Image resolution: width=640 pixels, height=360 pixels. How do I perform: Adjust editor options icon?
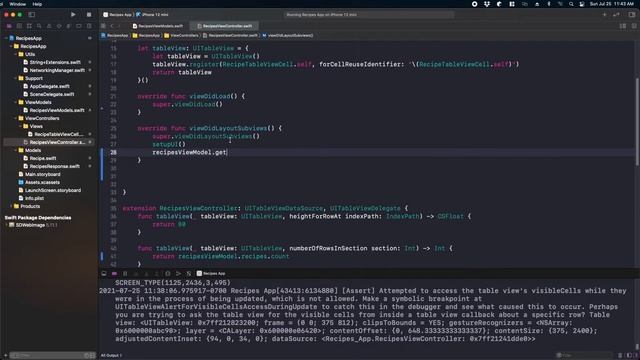623,26
